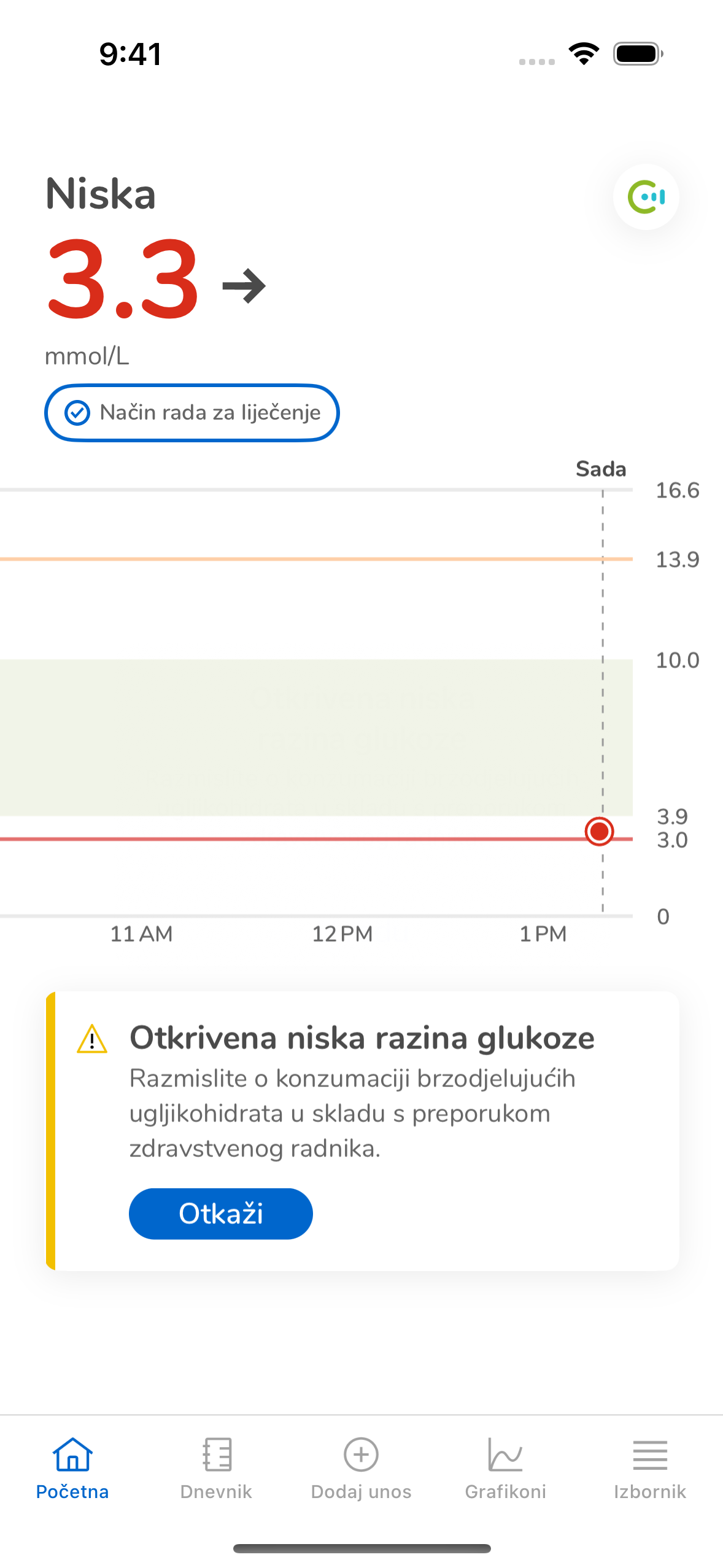Tap the Dnevnik tab label

point(217,1492)
